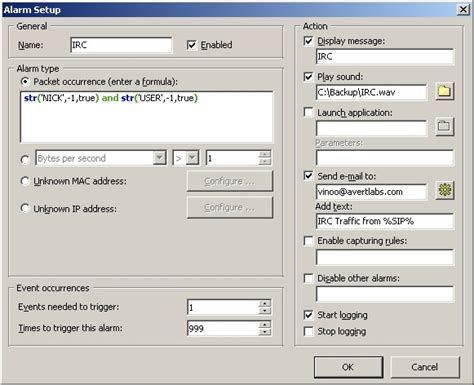Click the Parameters input field

tap(385, 157)
